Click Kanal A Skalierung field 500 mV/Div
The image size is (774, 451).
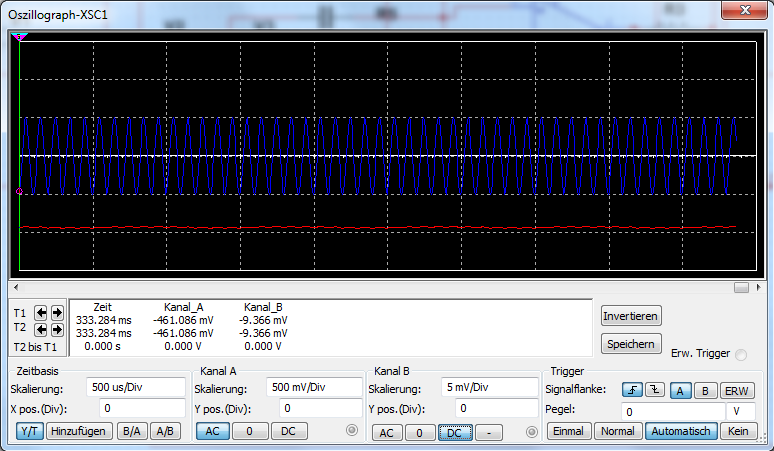click(x=314, y=387)
